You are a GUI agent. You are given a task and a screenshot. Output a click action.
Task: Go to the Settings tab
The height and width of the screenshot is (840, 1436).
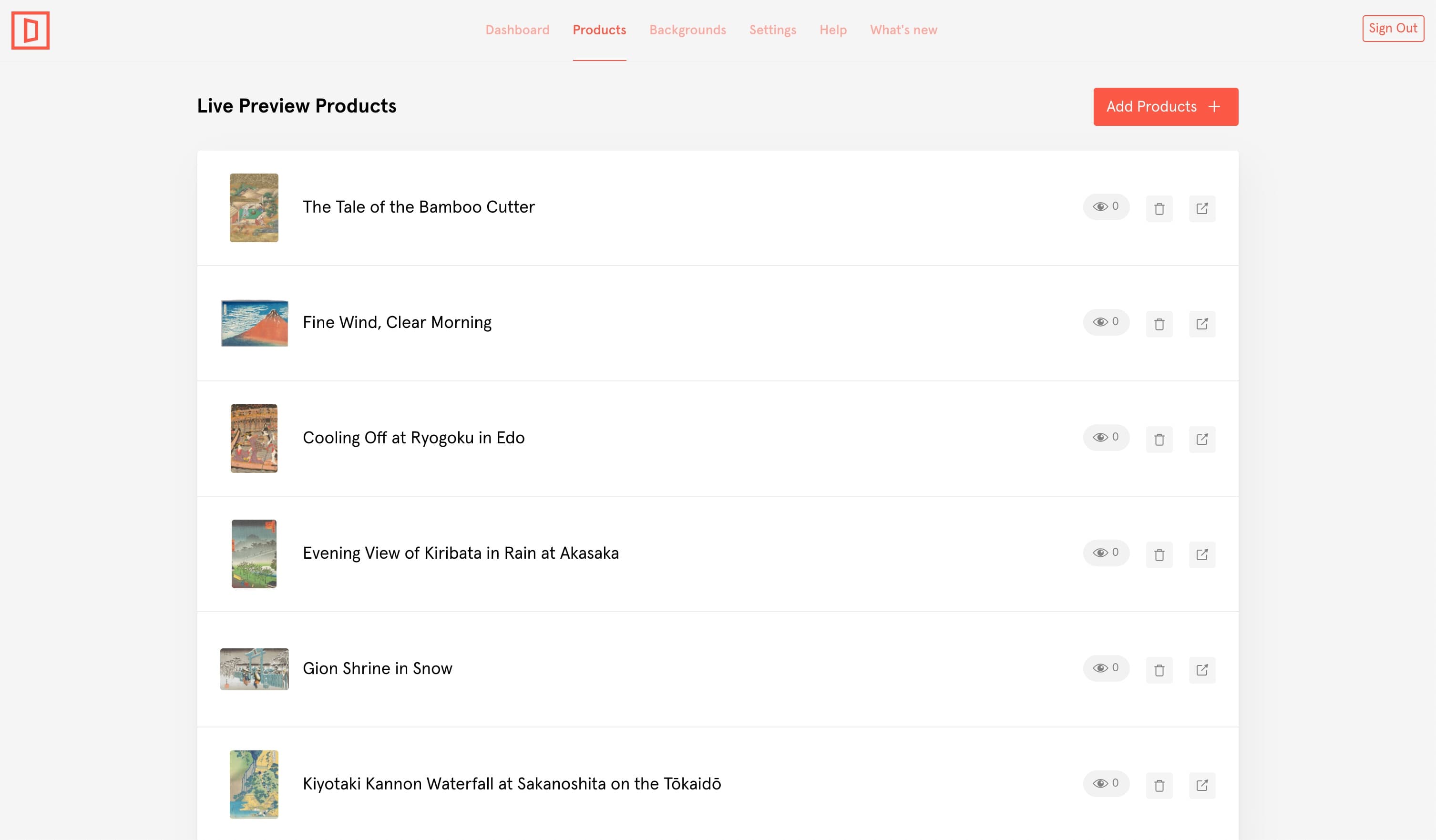tap(772, 30)
